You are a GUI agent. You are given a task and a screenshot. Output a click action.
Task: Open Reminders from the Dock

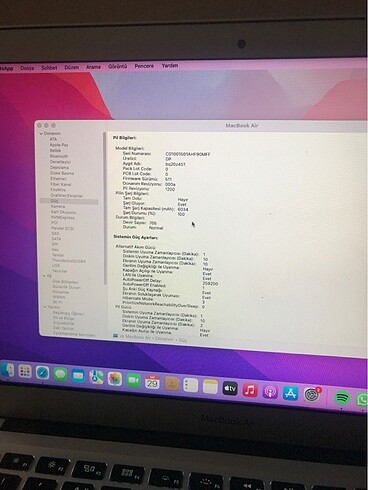[191, 385]
